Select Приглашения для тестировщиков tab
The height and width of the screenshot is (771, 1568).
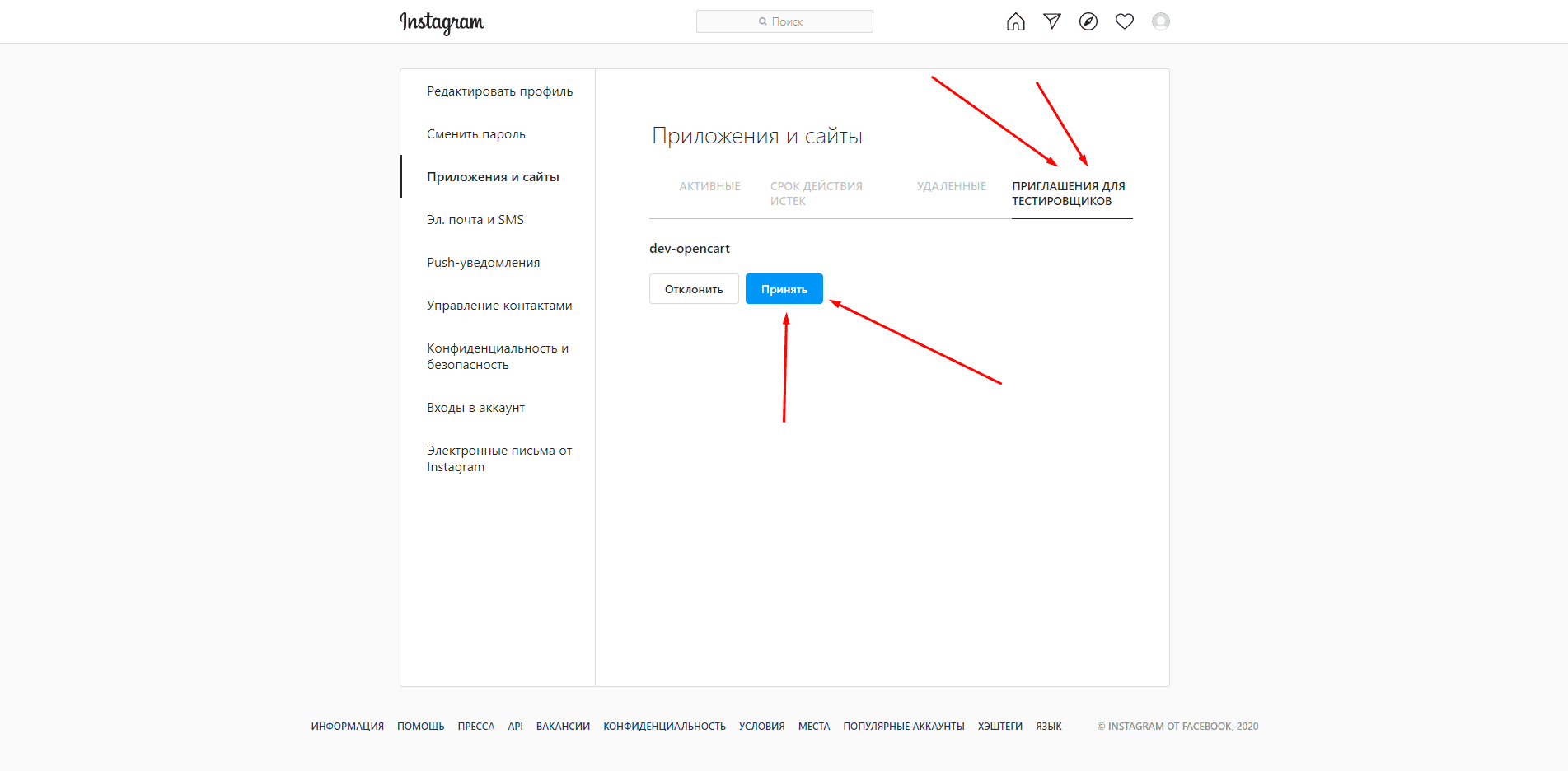pyautogui.click(x=1069, y=194)
